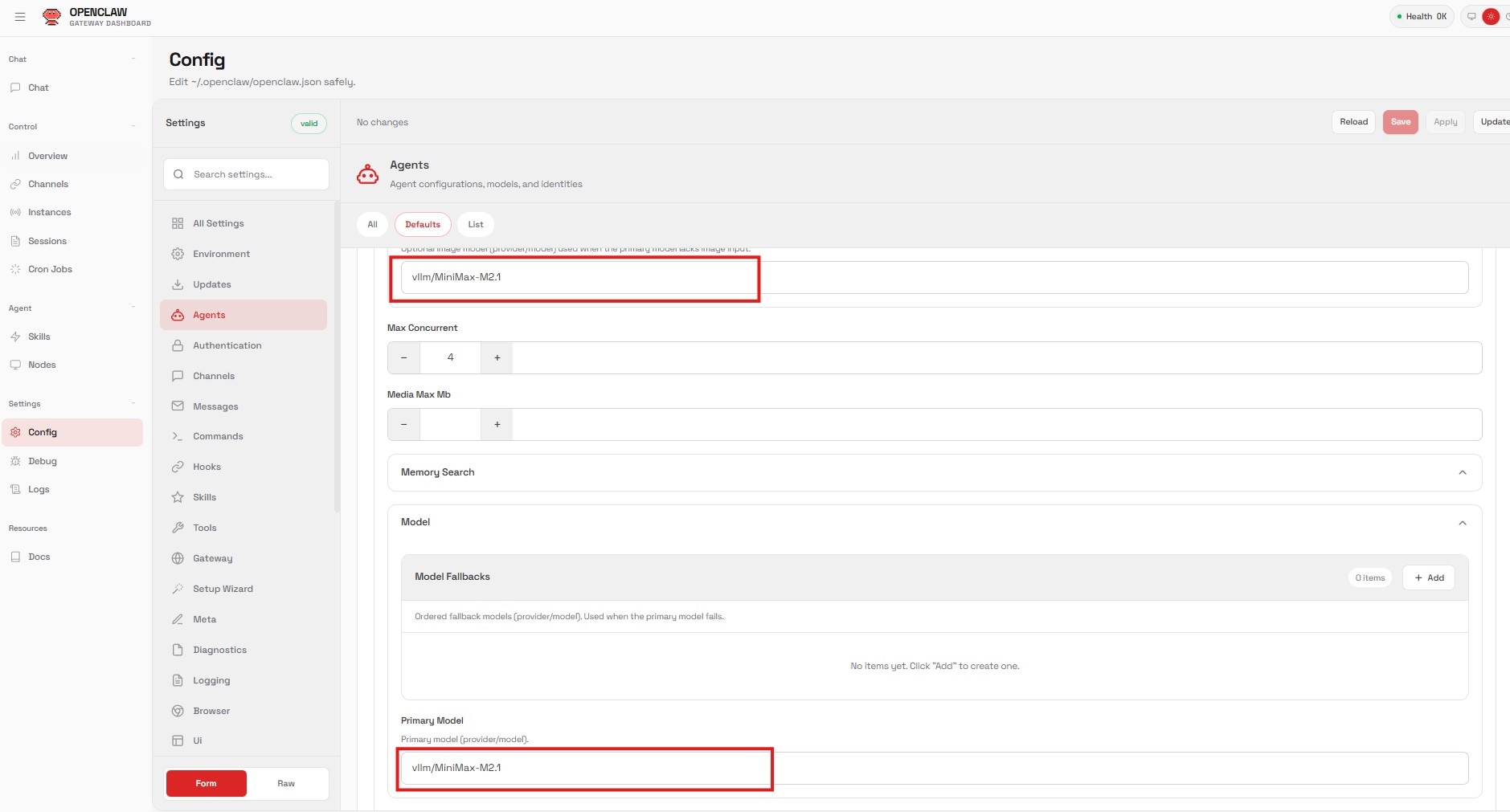The height and width of the screenshot is (812, 1510).
Task: Switch to Raw editing mode
Action: point(286,783)
